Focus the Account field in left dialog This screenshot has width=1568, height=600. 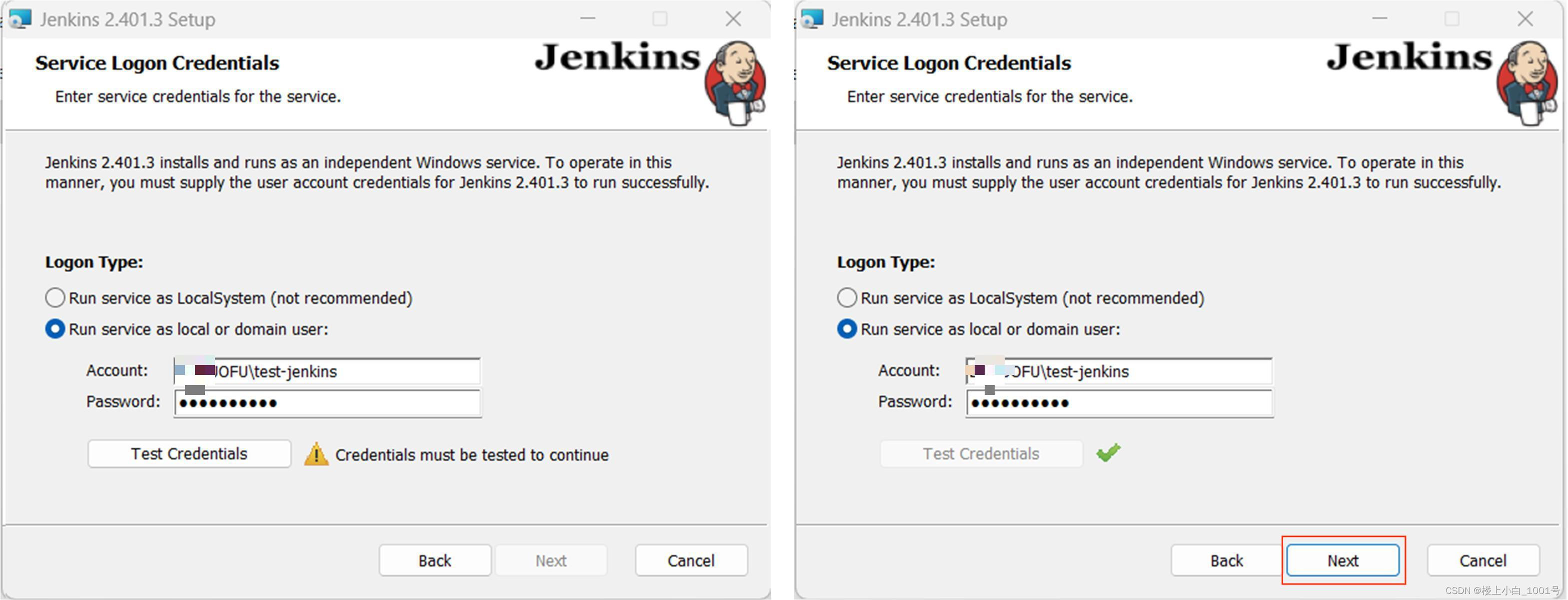point(365,371)
